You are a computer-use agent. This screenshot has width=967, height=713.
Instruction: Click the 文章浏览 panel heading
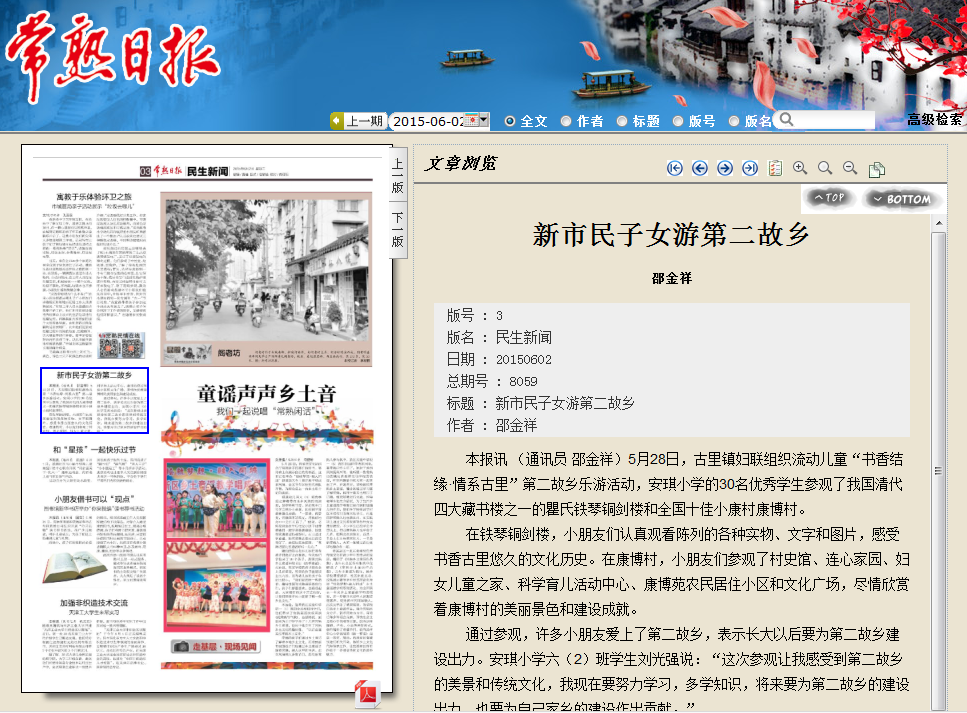[x=461, y=163]
